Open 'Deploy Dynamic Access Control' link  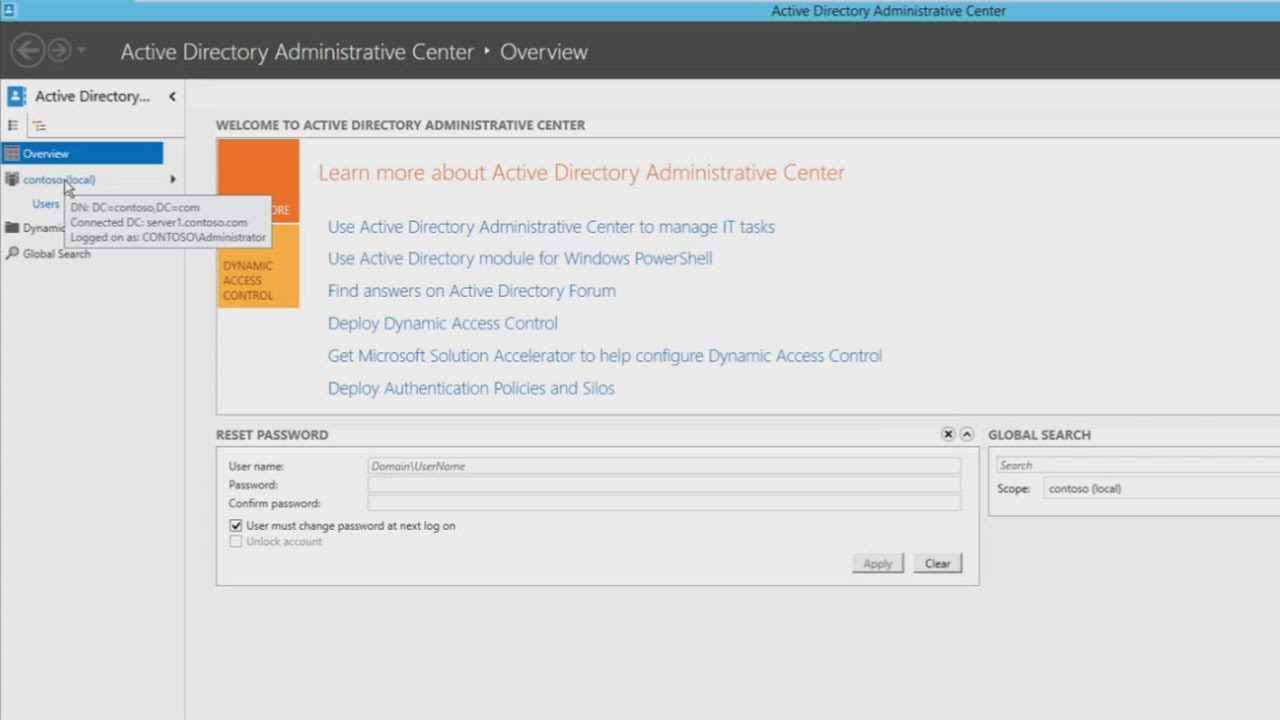443,323
